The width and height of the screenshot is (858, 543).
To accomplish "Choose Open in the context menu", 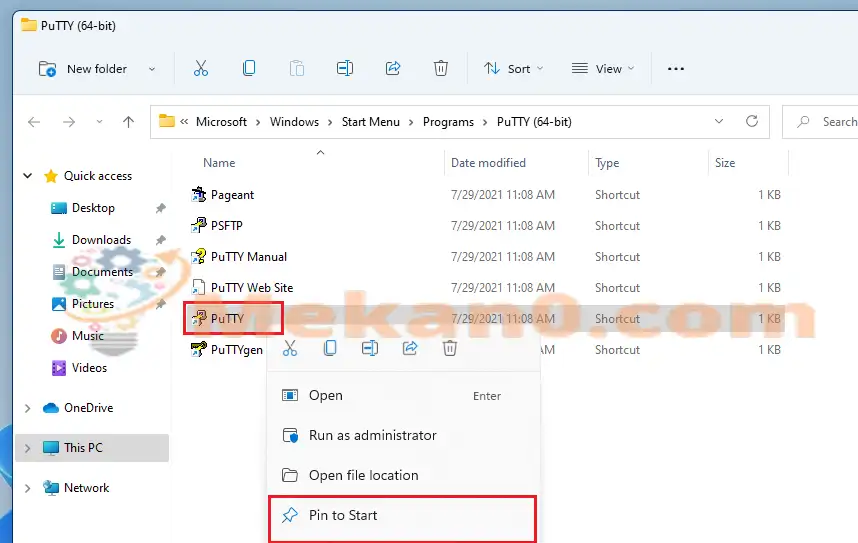I will [x=403, y=396].
